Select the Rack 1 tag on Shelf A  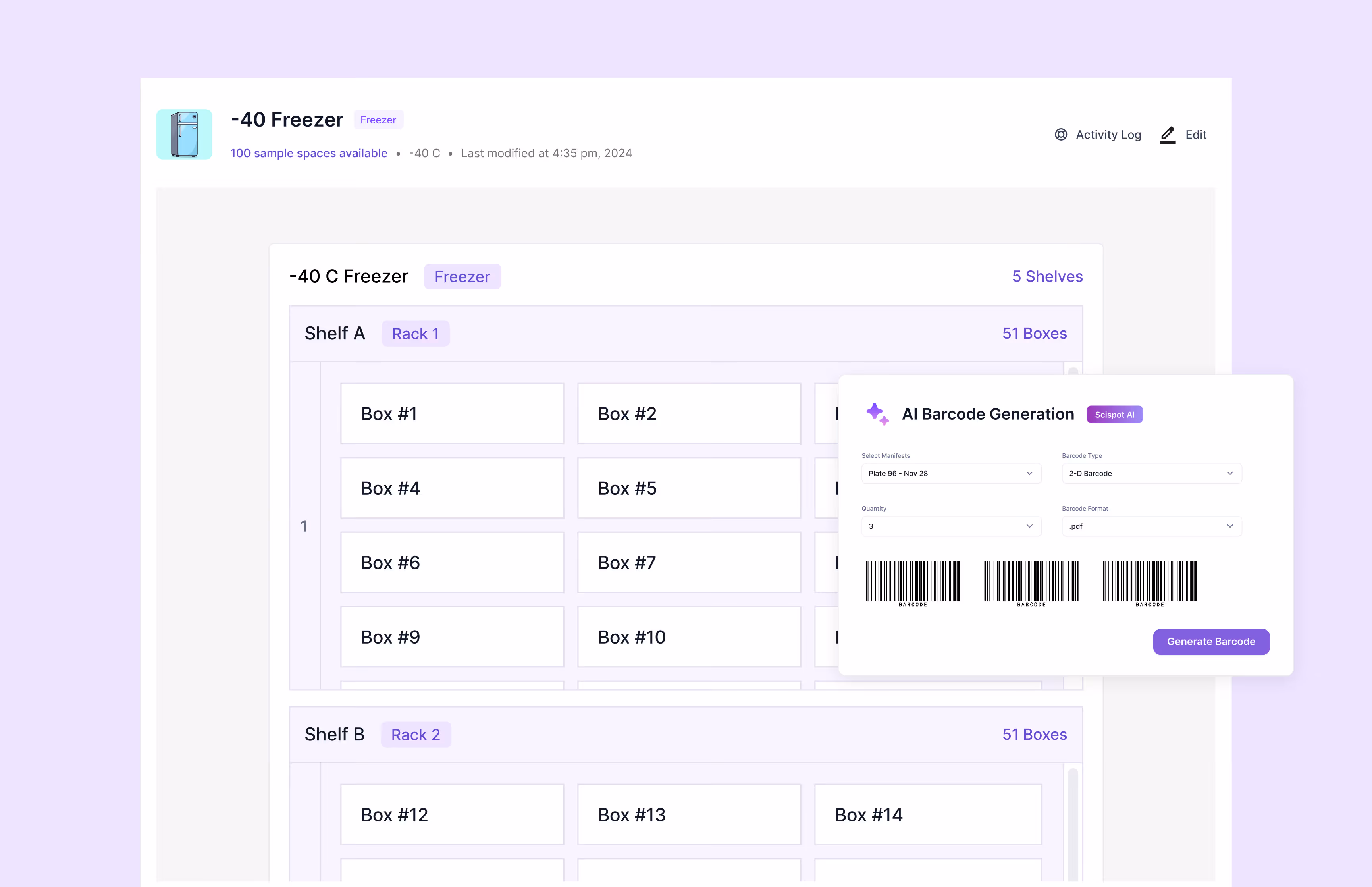tap(415, 334)
